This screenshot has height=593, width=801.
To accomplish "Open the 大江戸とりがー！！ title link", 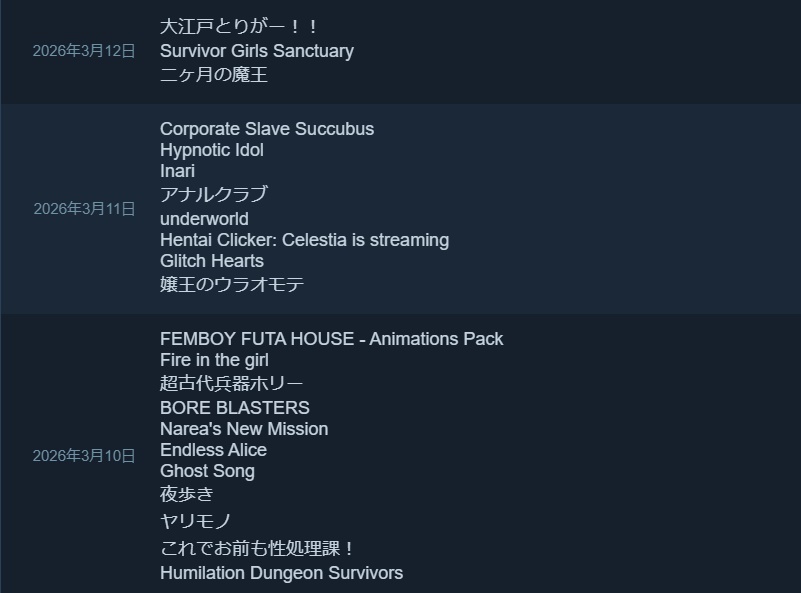I will tap(239, 27).
